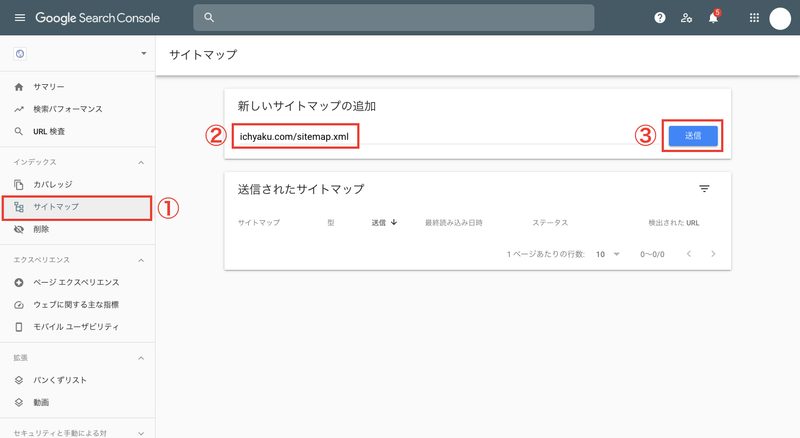Click pages icon beside カバレッジ
The width and height of the screenshot is (800, 438).
[19, 184]
